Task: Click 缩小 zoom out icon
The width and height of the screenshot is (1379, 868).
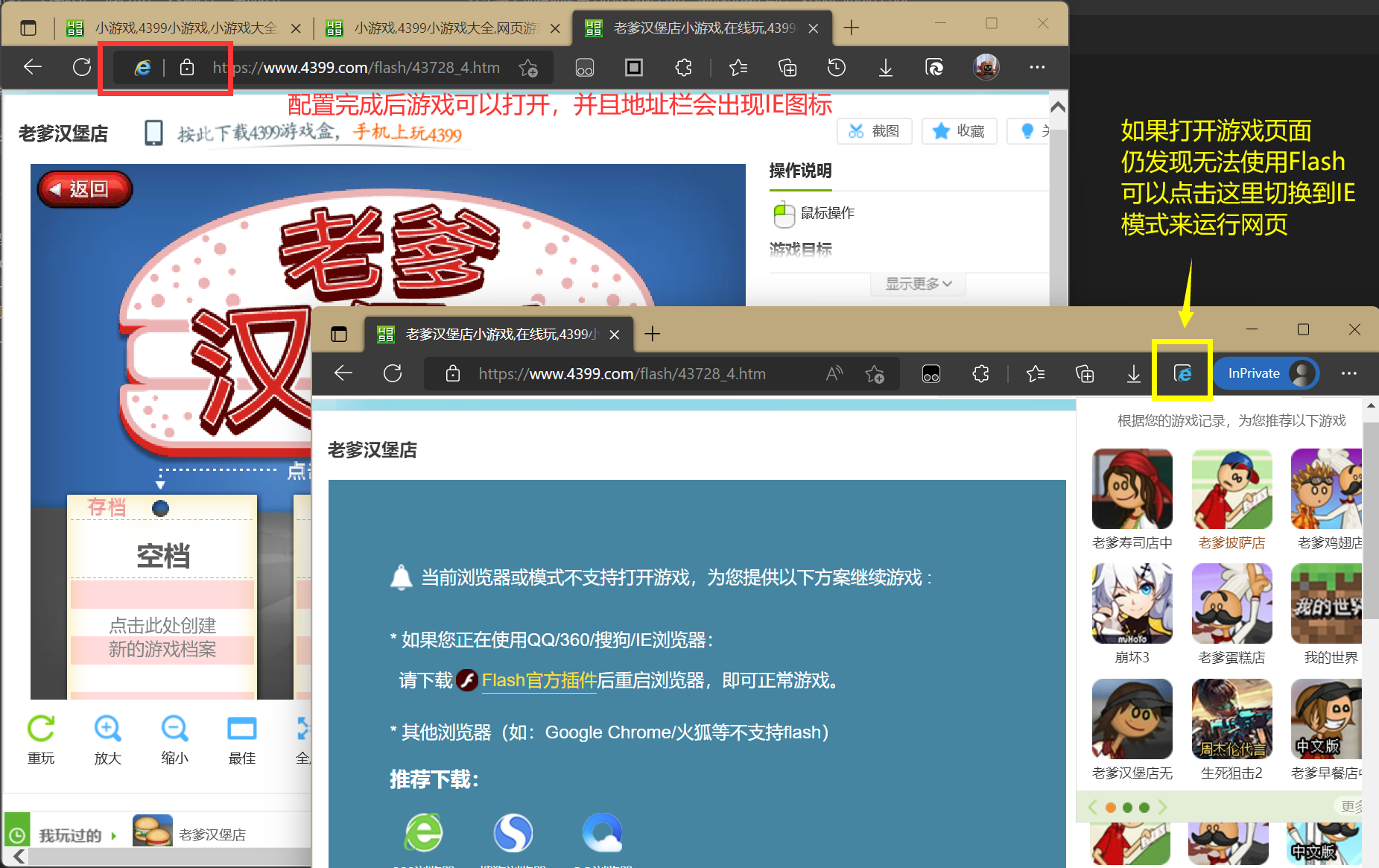Action: (175, 739)
